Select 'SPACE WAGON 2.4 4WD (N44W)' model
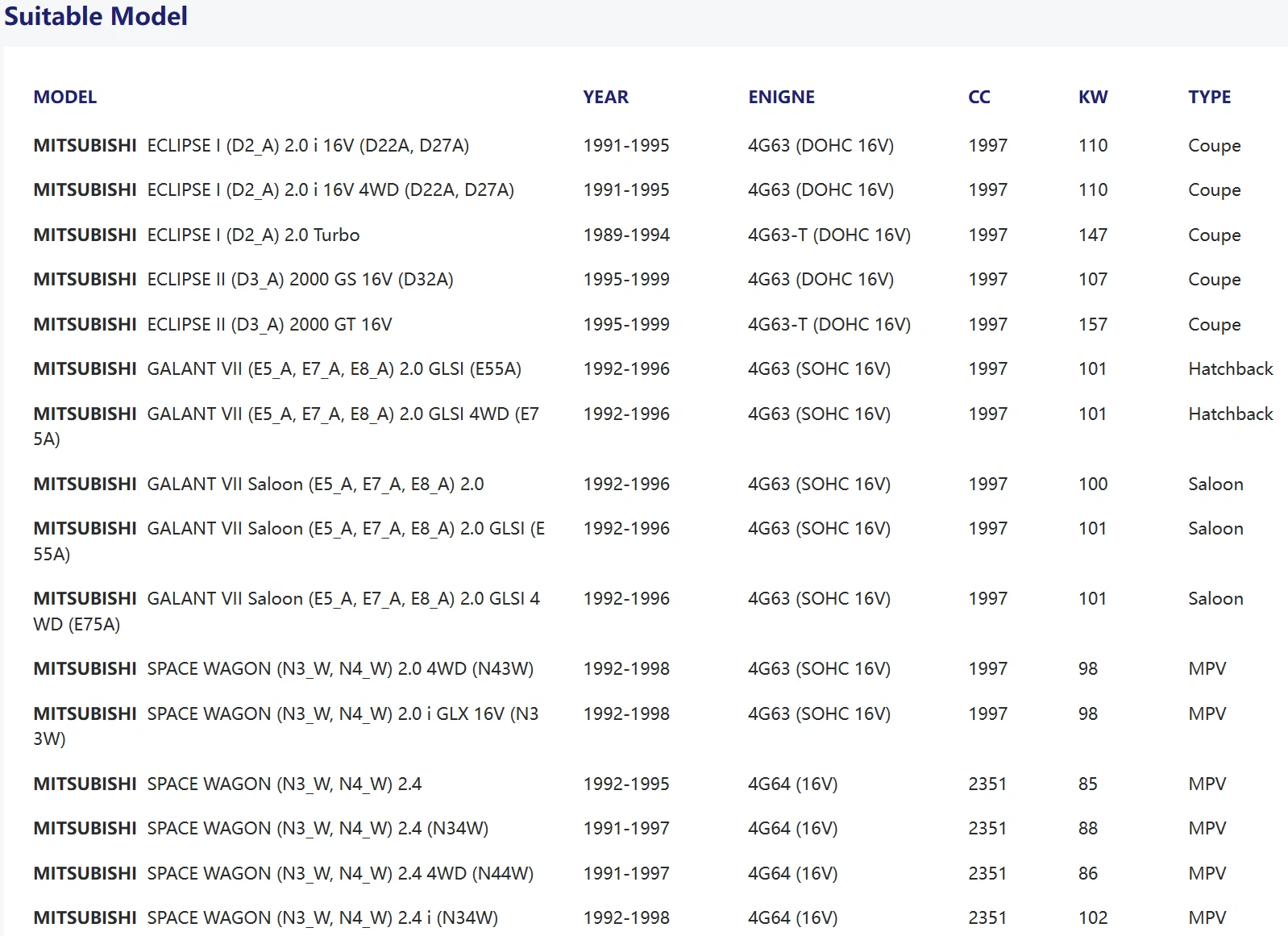This screenshot has width=1288, height=936. (284, 873)
